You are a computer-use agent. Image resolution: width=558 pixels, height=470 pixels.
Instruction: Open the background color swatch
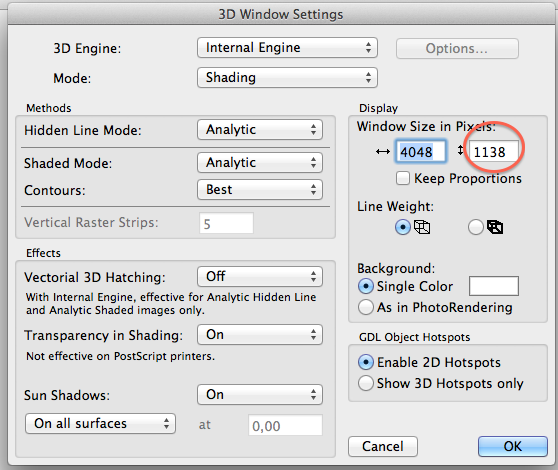[494, 286]
